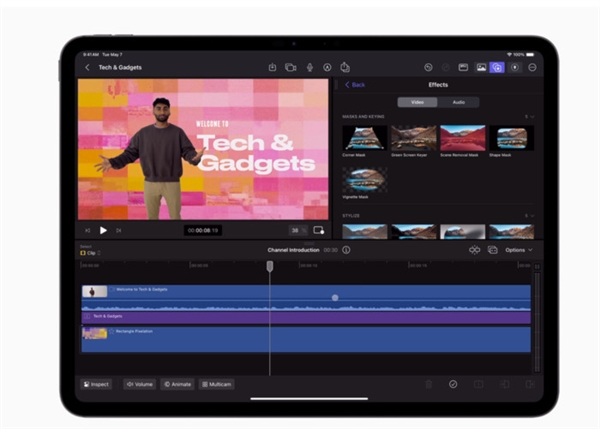Select the Scene Removal Mask effect thumbnail
Viewport: 600px width, 429px height.
point(462,139)
